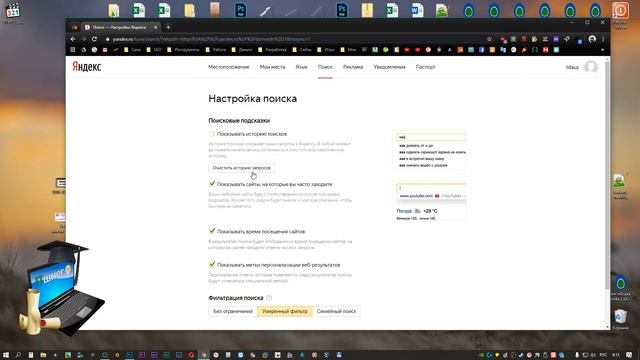Switch to the Уведомления tab

pos(389,67)
